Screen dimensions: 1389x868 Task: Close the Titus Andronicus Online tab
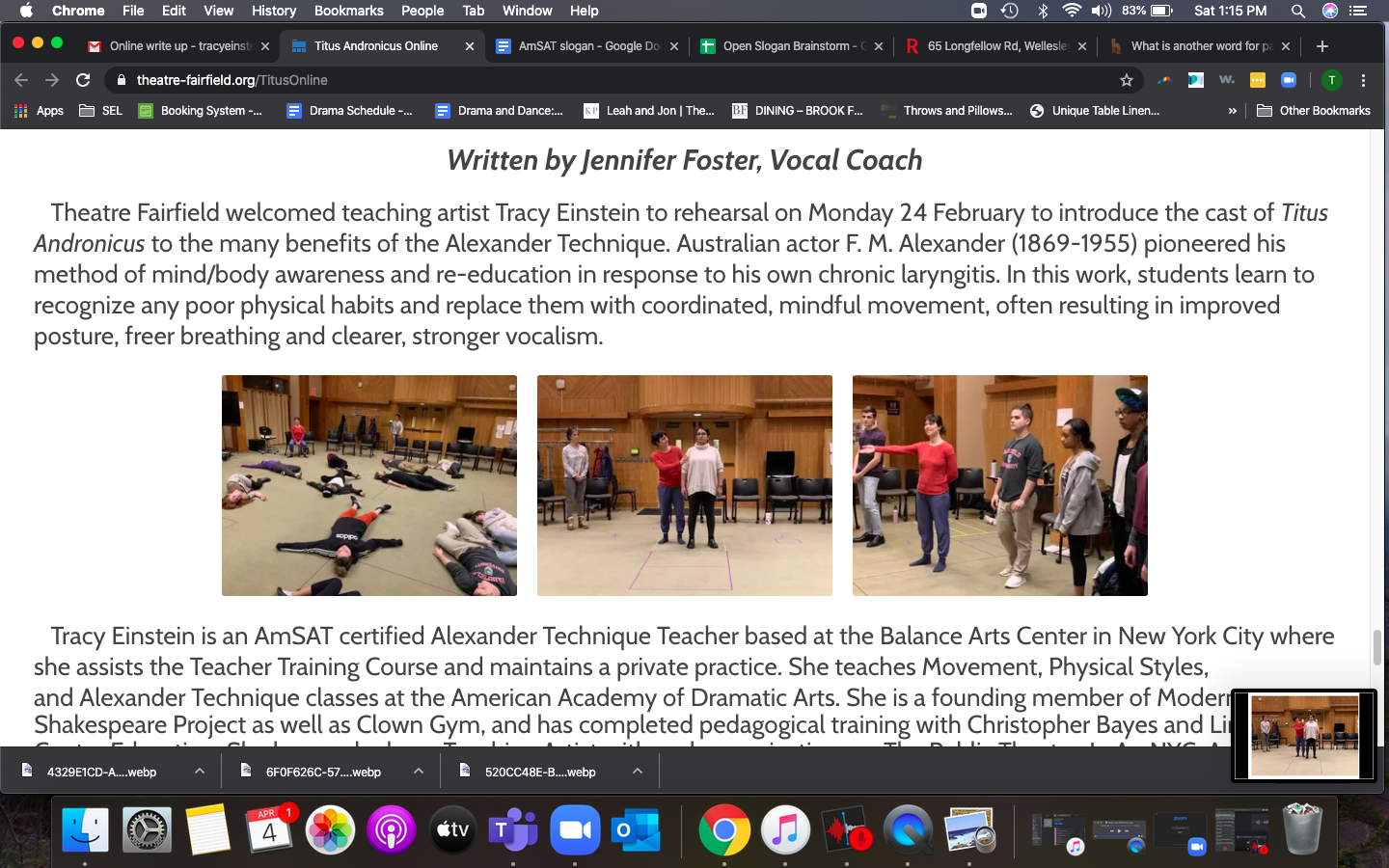coord(470,46)
